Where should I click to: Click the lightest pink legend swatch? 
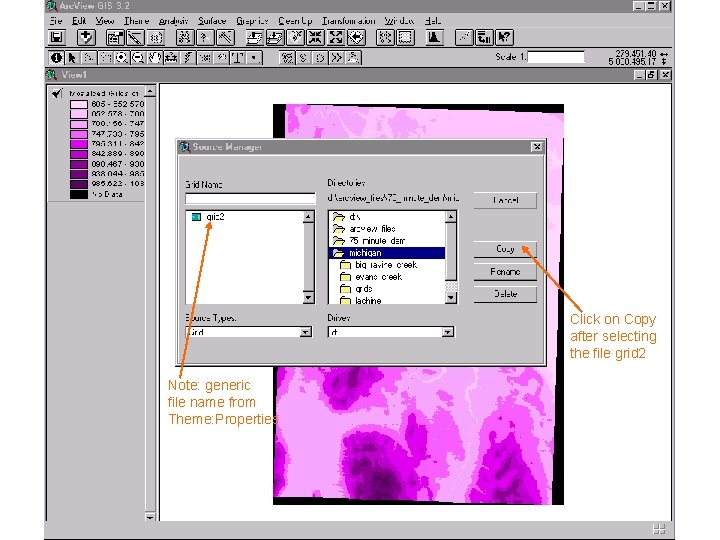click(79, 104)
